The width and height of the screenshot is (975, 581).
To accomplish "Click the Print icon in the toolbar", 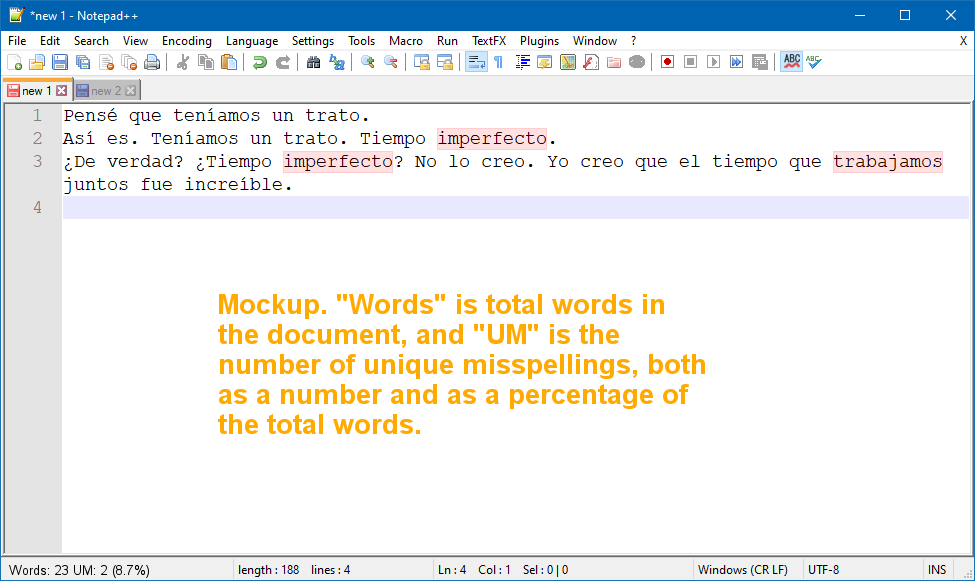I will [x=152, y=62].
